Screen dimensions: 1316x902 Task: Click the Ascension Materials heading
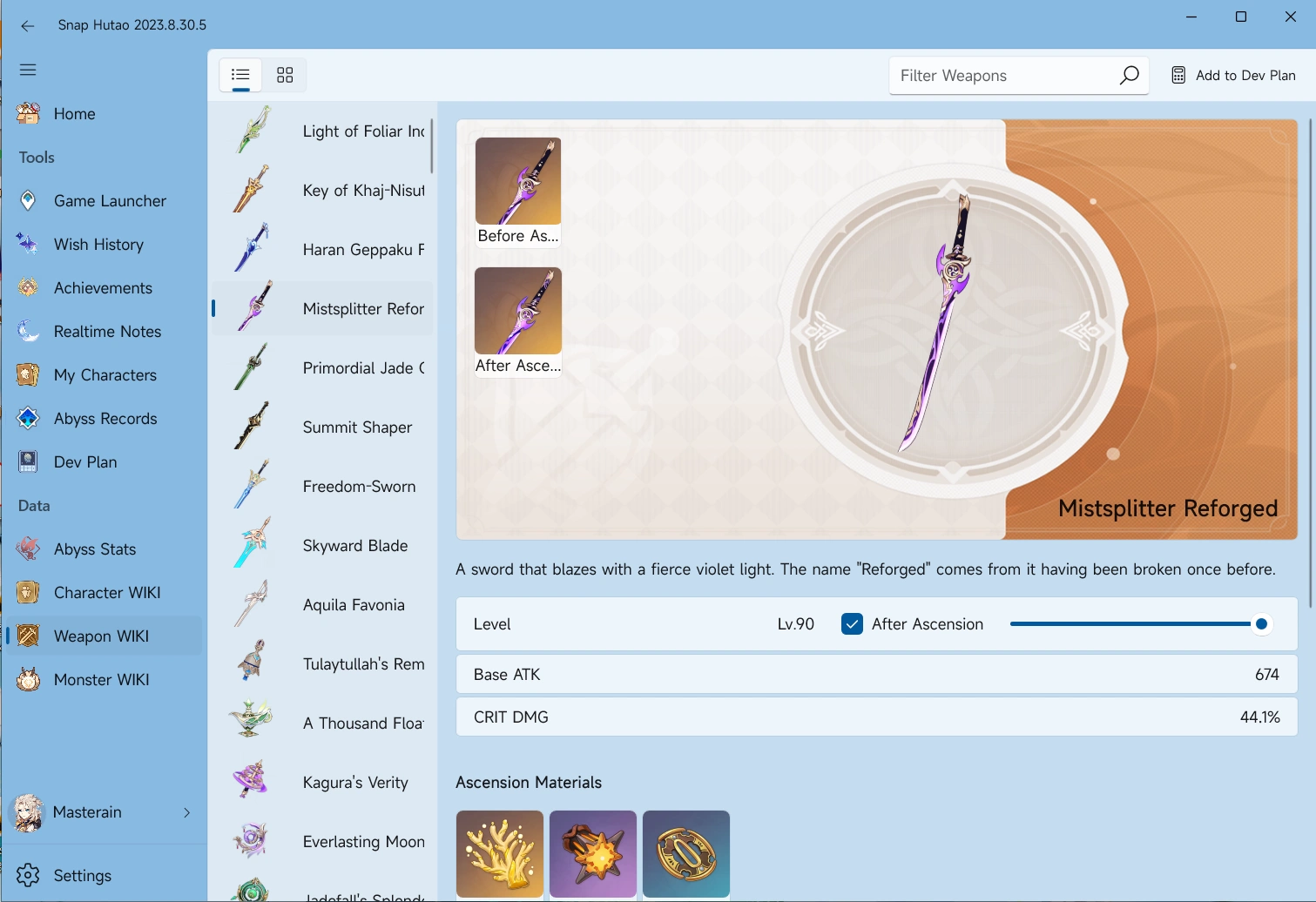click(529, 783)
